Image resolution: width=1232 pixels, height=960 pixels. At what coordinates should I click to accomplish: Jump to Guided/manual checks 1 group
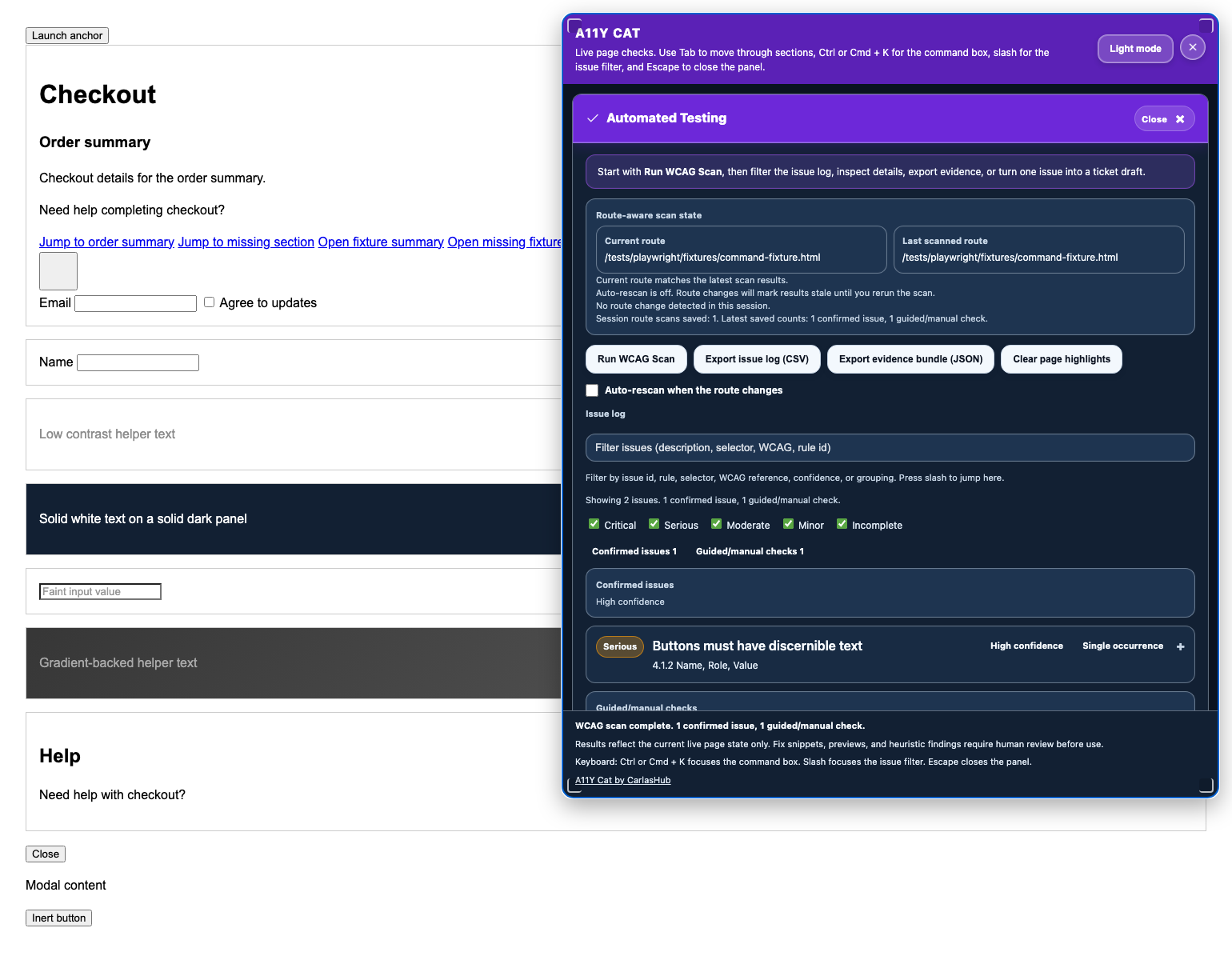[749, 551]
